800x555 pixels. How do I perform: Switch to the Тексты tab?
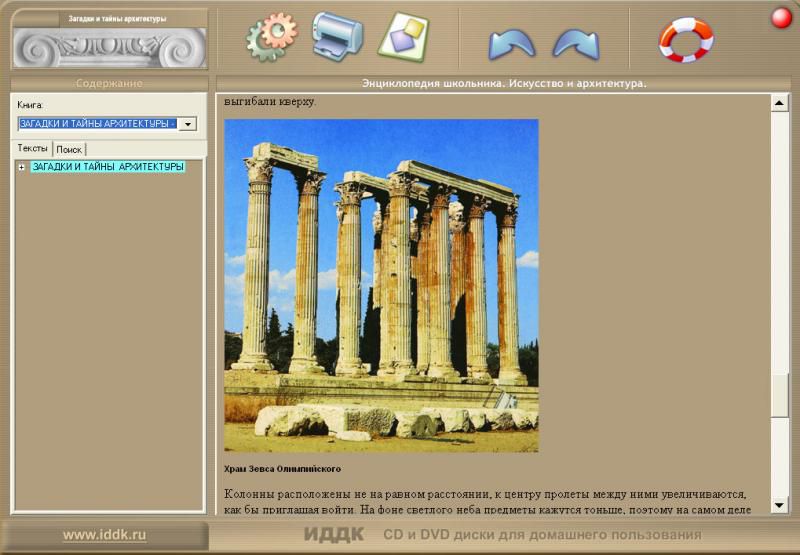tap(32, 148)
